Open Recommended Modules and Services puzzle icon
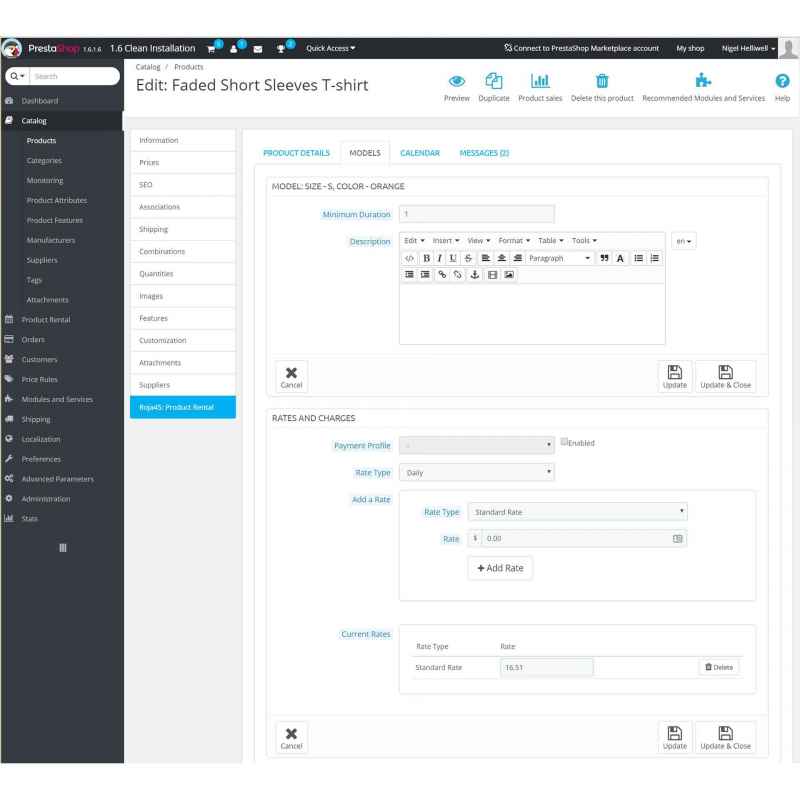 coord(703,80)
